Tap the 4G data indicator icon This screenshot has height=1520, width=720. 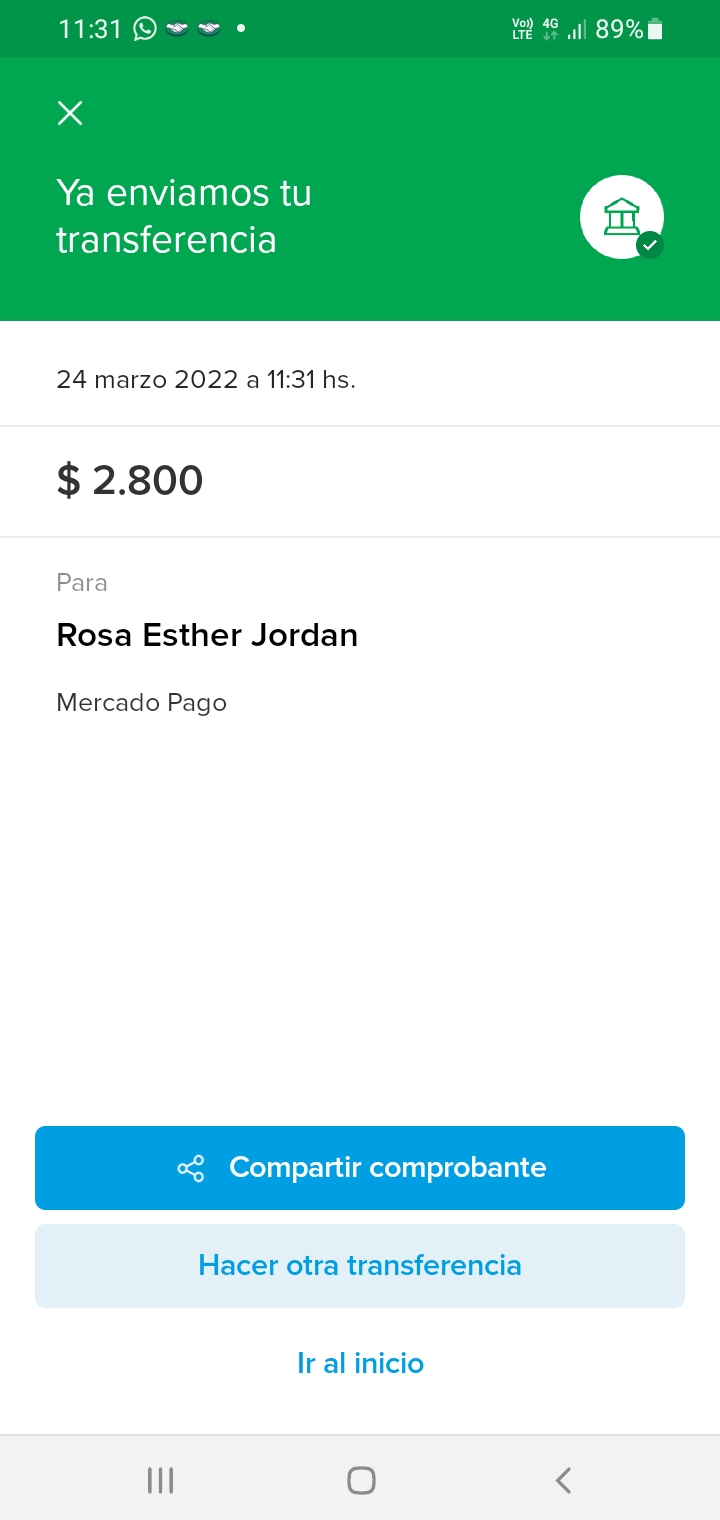point(550,29)
